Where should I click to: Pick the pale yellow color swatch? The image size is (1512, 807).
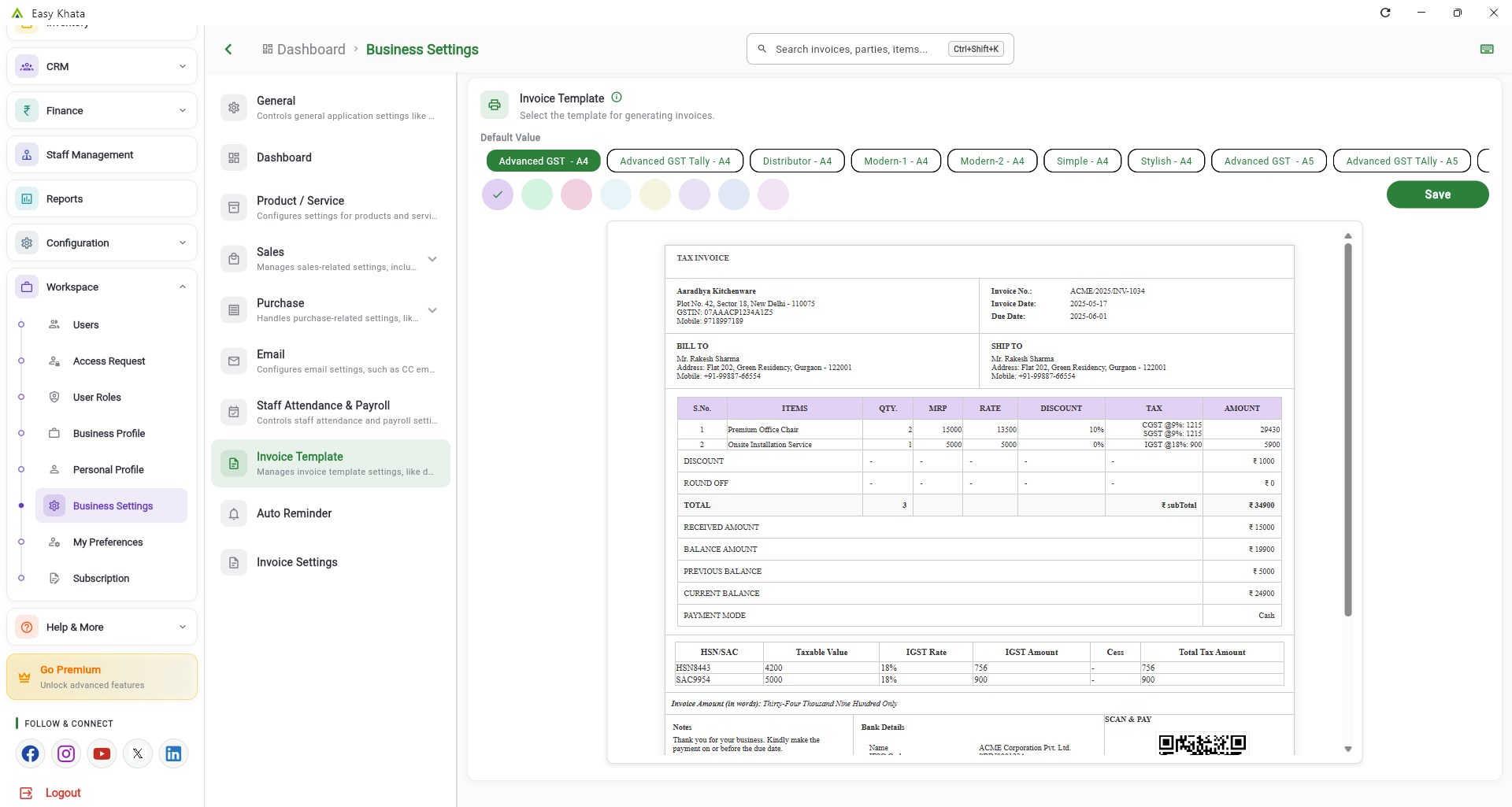click(655, 194)
